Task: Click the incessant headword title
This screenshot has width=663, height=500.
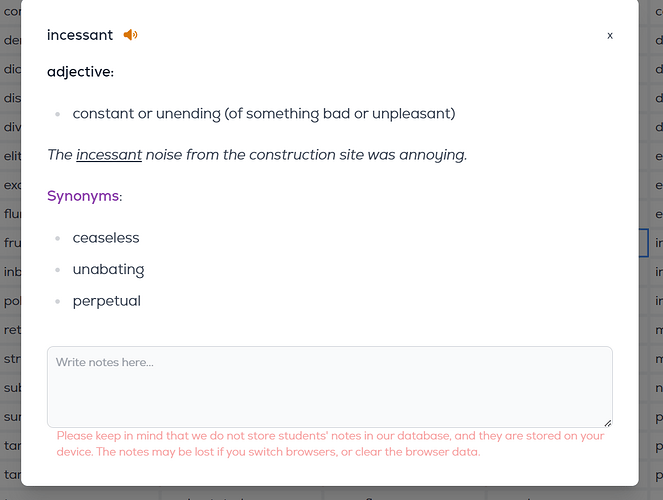Action: 80,35
